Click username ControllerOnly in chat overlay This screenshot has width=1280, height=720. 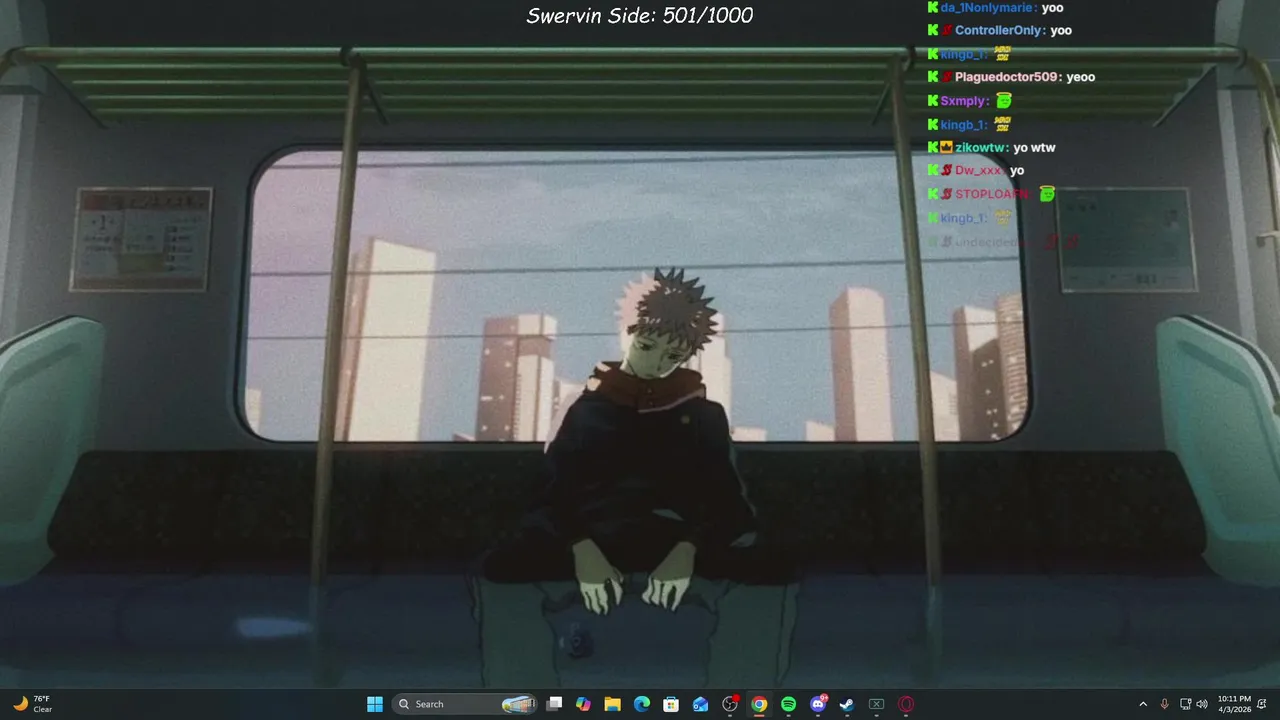pos(998,30)
